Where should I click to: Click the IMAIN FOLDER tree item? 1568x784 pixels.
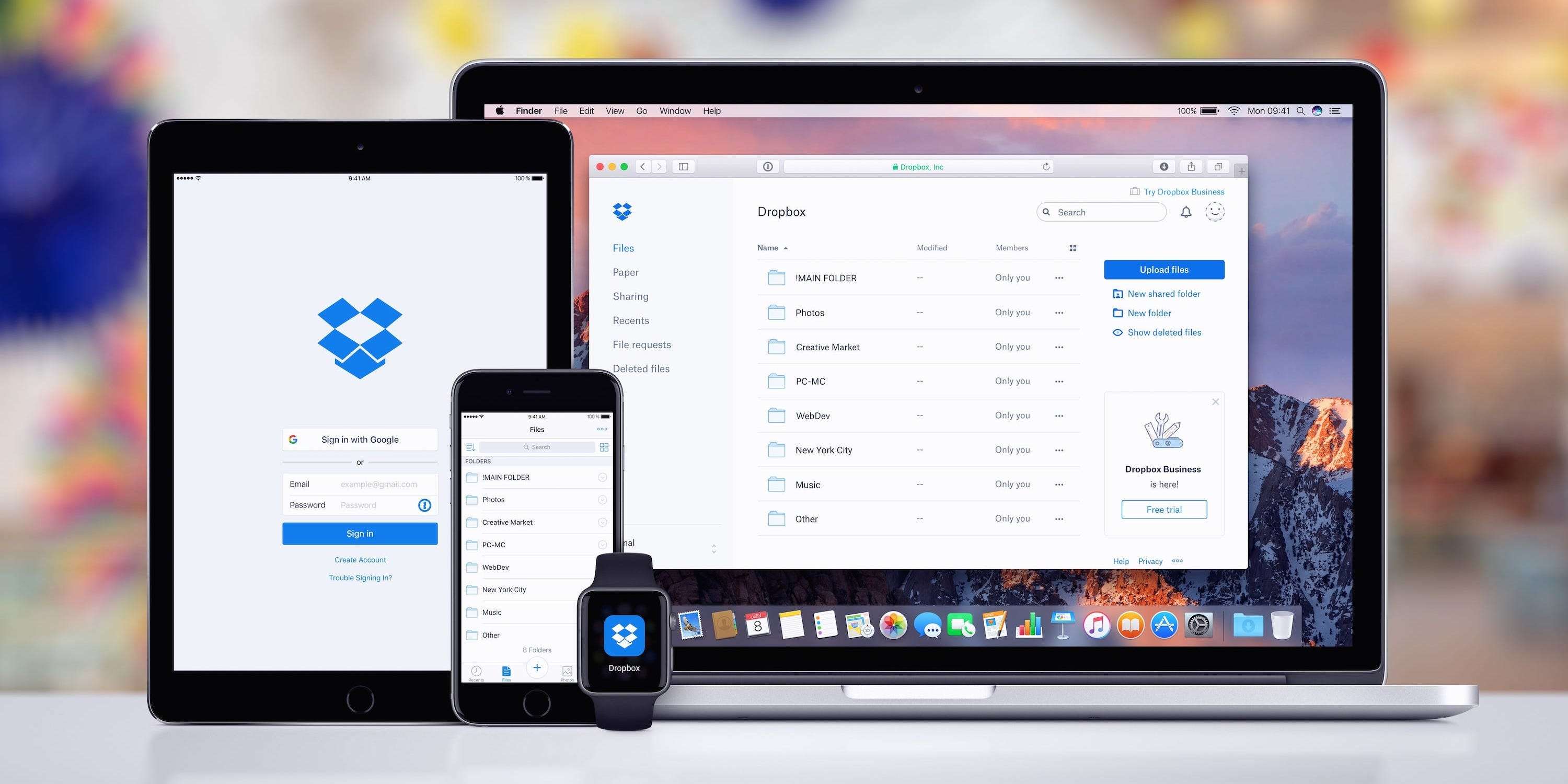click(825, 278)
